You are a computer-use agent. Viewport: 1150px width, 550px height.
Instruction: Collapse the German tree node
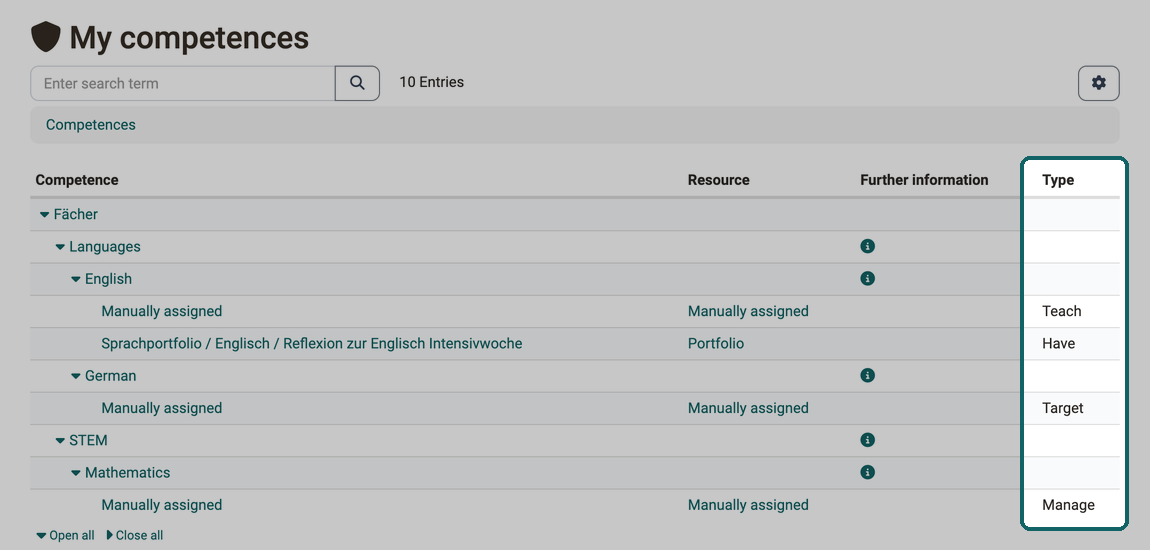pos(76,376)
